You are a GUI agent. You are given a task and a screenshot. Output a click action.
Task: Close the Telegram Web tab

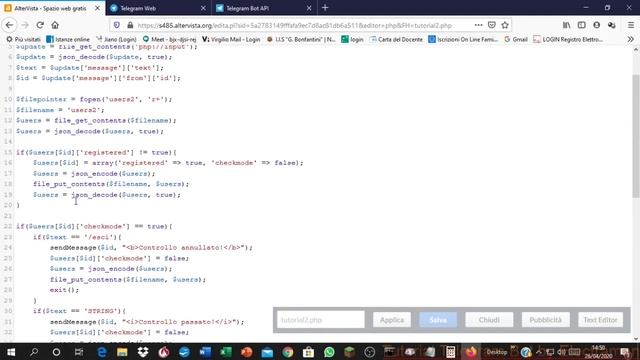click(203, 8)
